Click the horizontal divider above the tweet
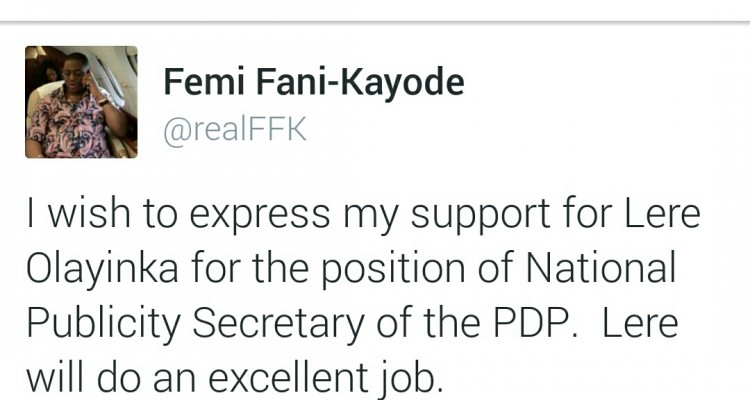 (375, 22)
